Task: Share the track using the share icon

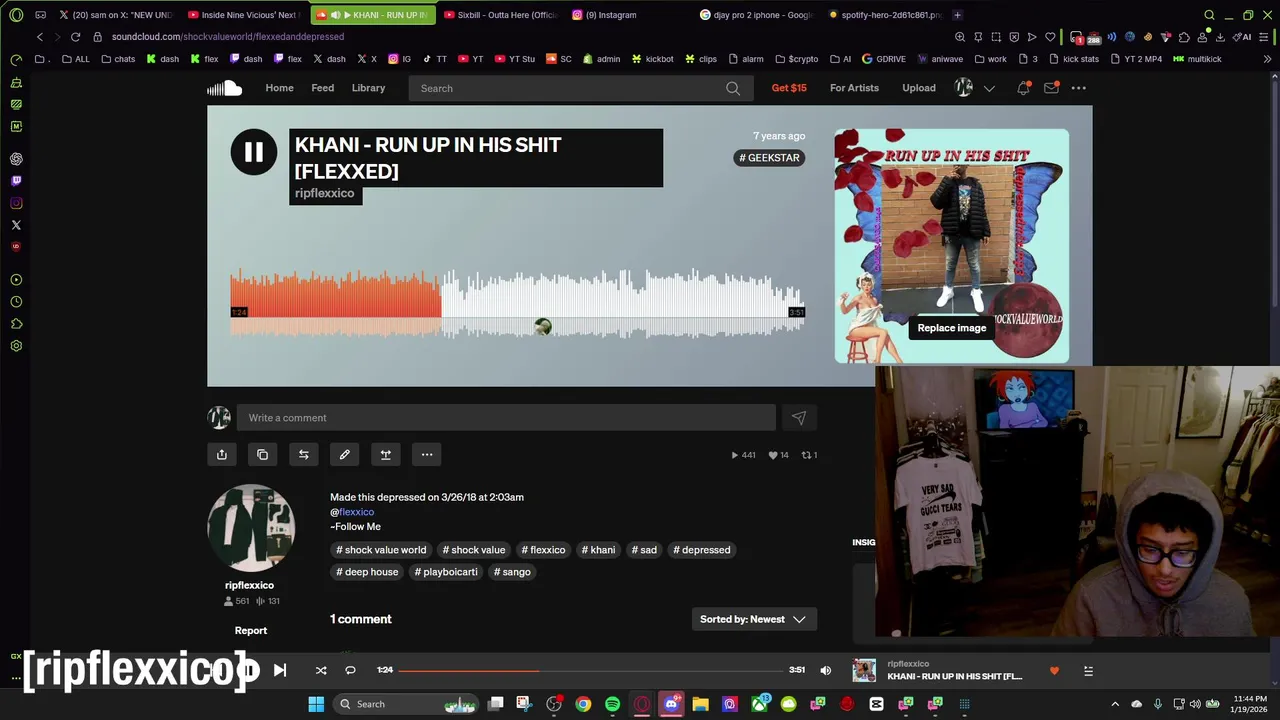Action: click(x=222, y=455)
